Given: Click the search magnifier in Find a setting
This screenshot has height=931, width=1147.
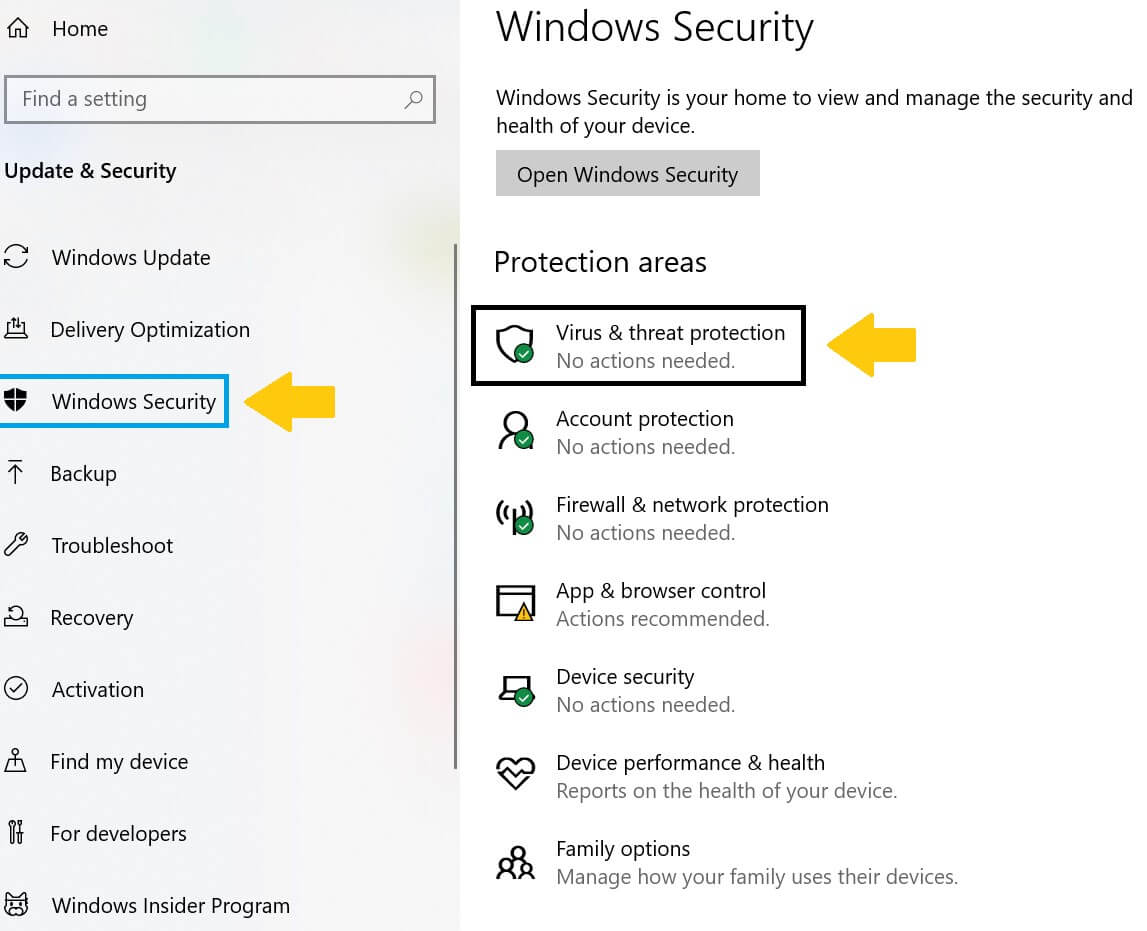Looking at the screenshot, I should tap(413, 99).
